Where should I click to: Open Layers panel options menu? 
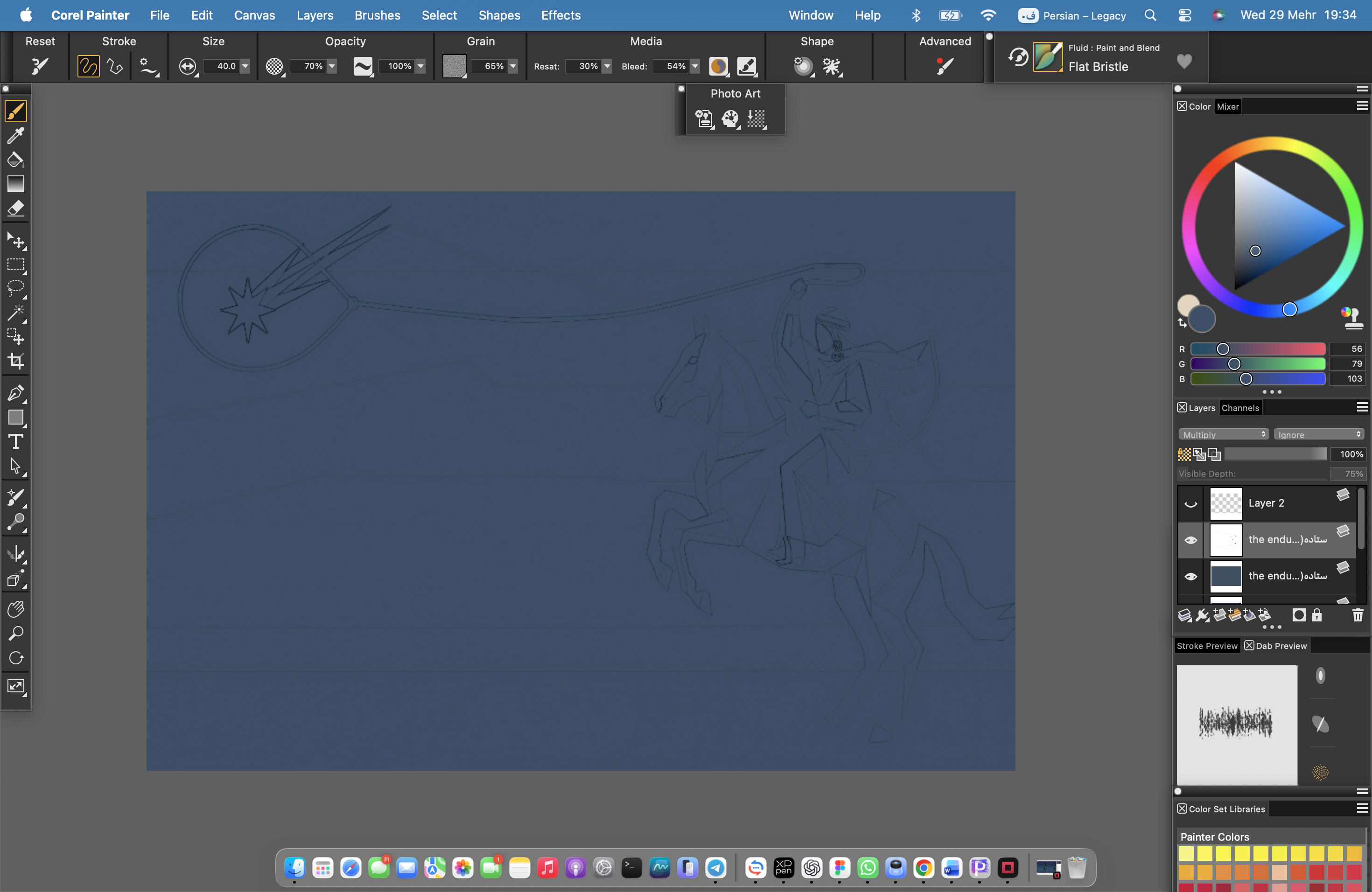click(1362, 407)
